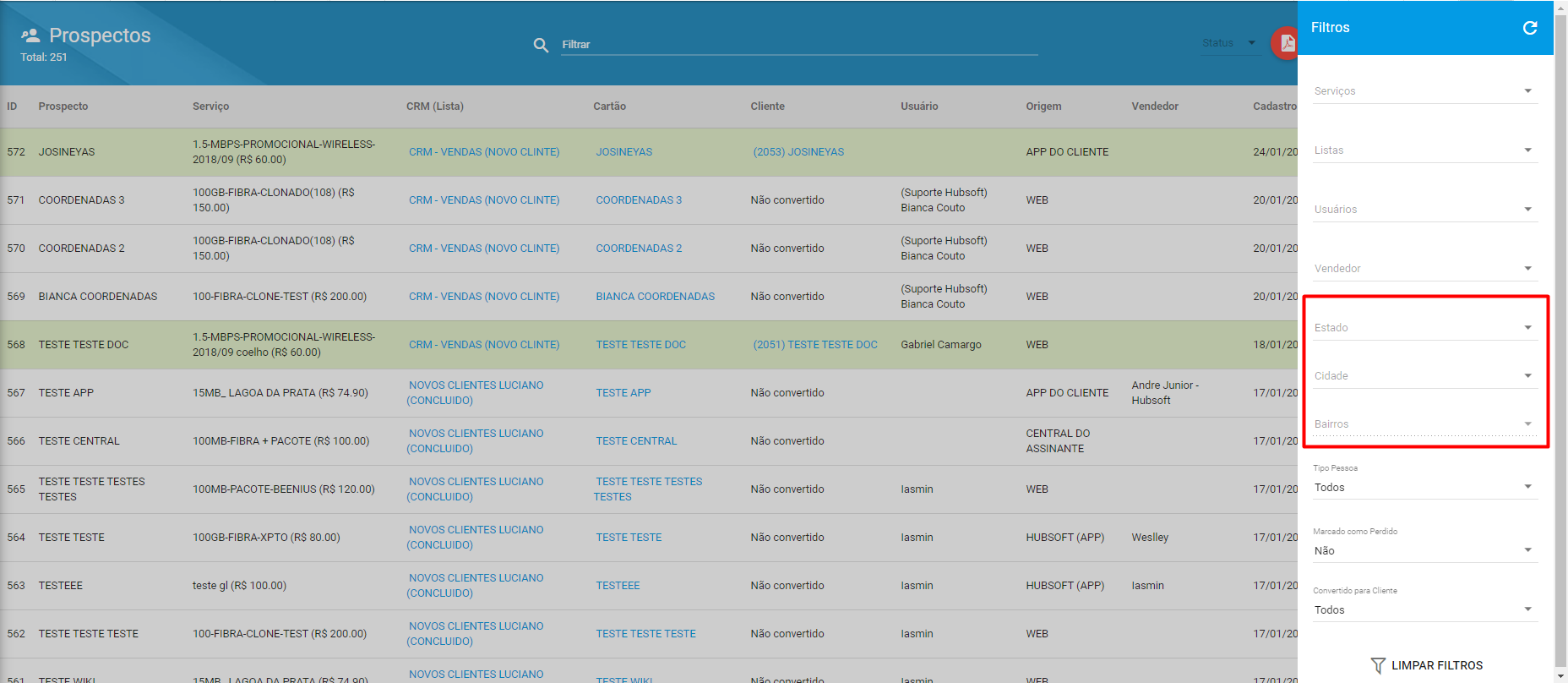Open COORDENADAS 3 cartão link
Screen dimensions: 1568x683
pos(639,200)
